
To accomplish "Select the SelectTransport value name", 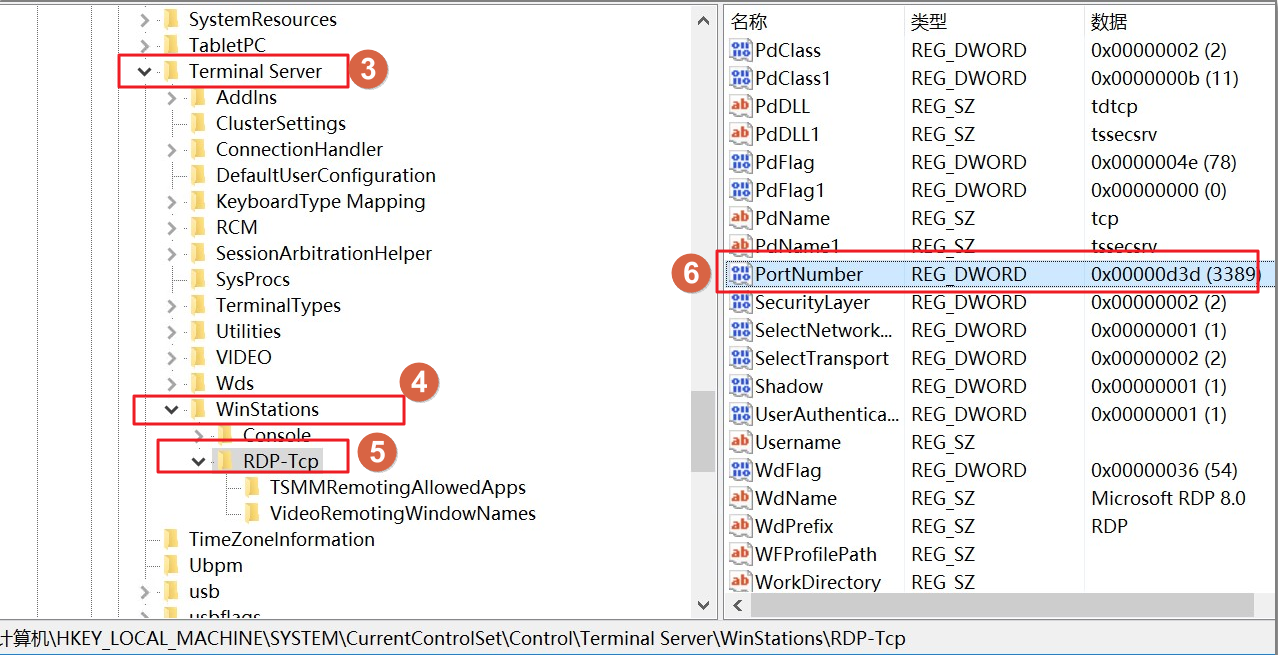I will (x=822, y=358).
